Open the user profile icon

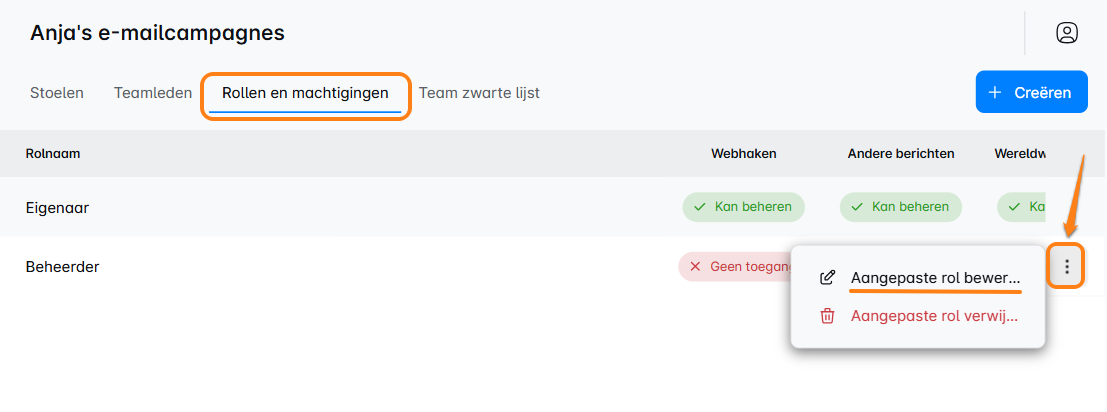click(x=1067, y=33)
